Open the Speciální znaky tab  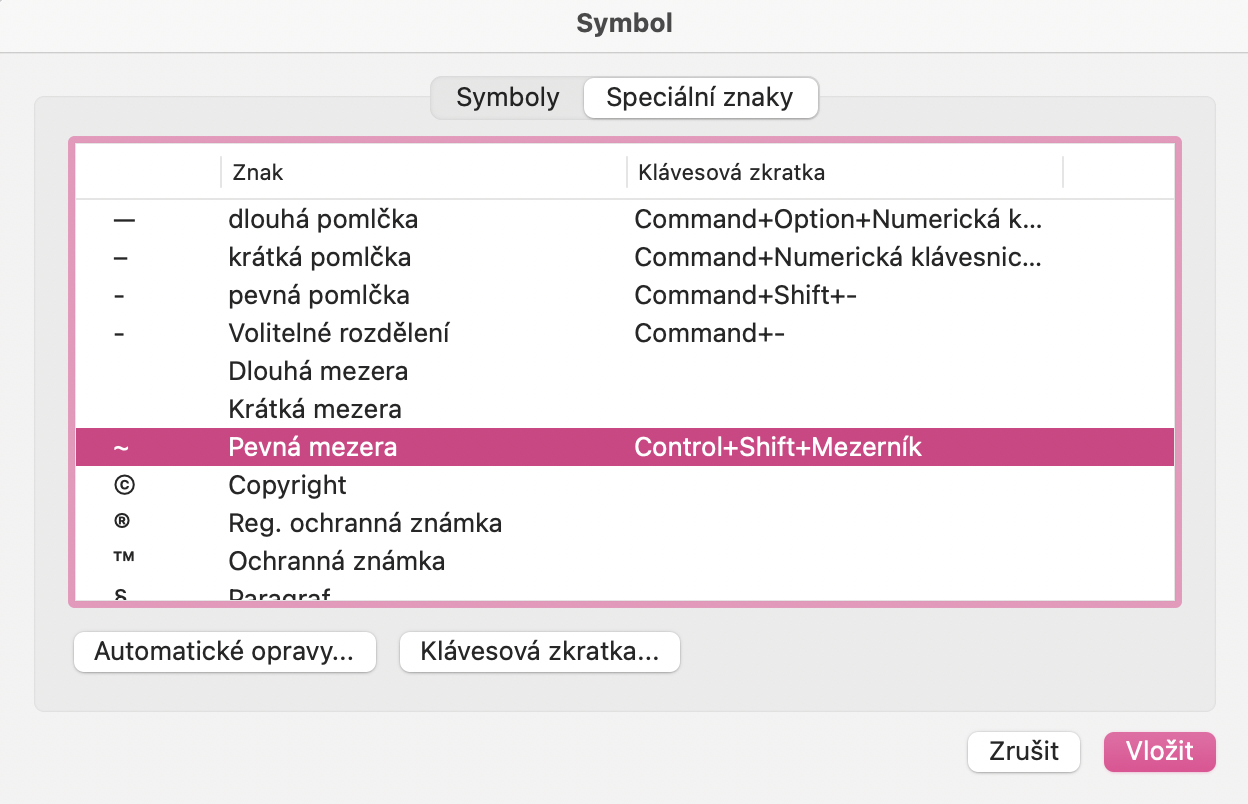coord(700,97)
